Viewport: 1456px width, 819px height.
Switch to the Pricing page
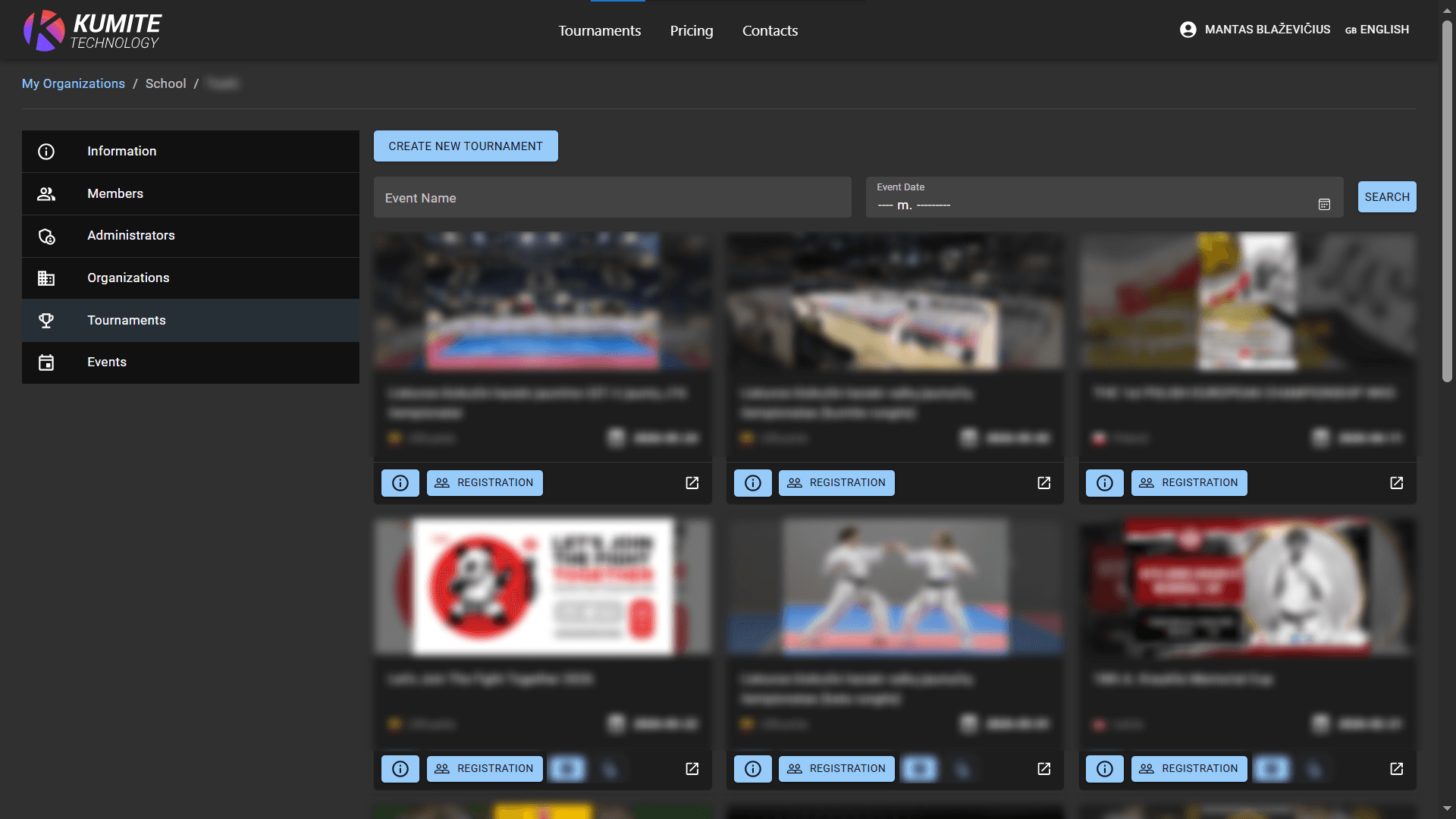coord(691,30)
